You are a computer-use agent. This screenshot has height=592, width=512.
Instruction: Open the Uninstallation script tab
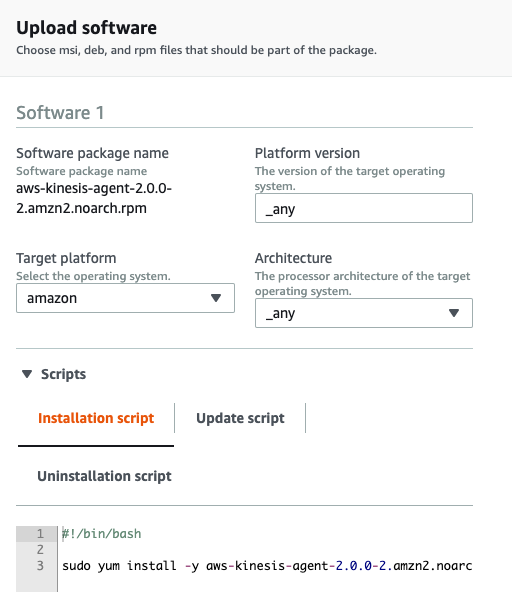[x=104, y=476]
